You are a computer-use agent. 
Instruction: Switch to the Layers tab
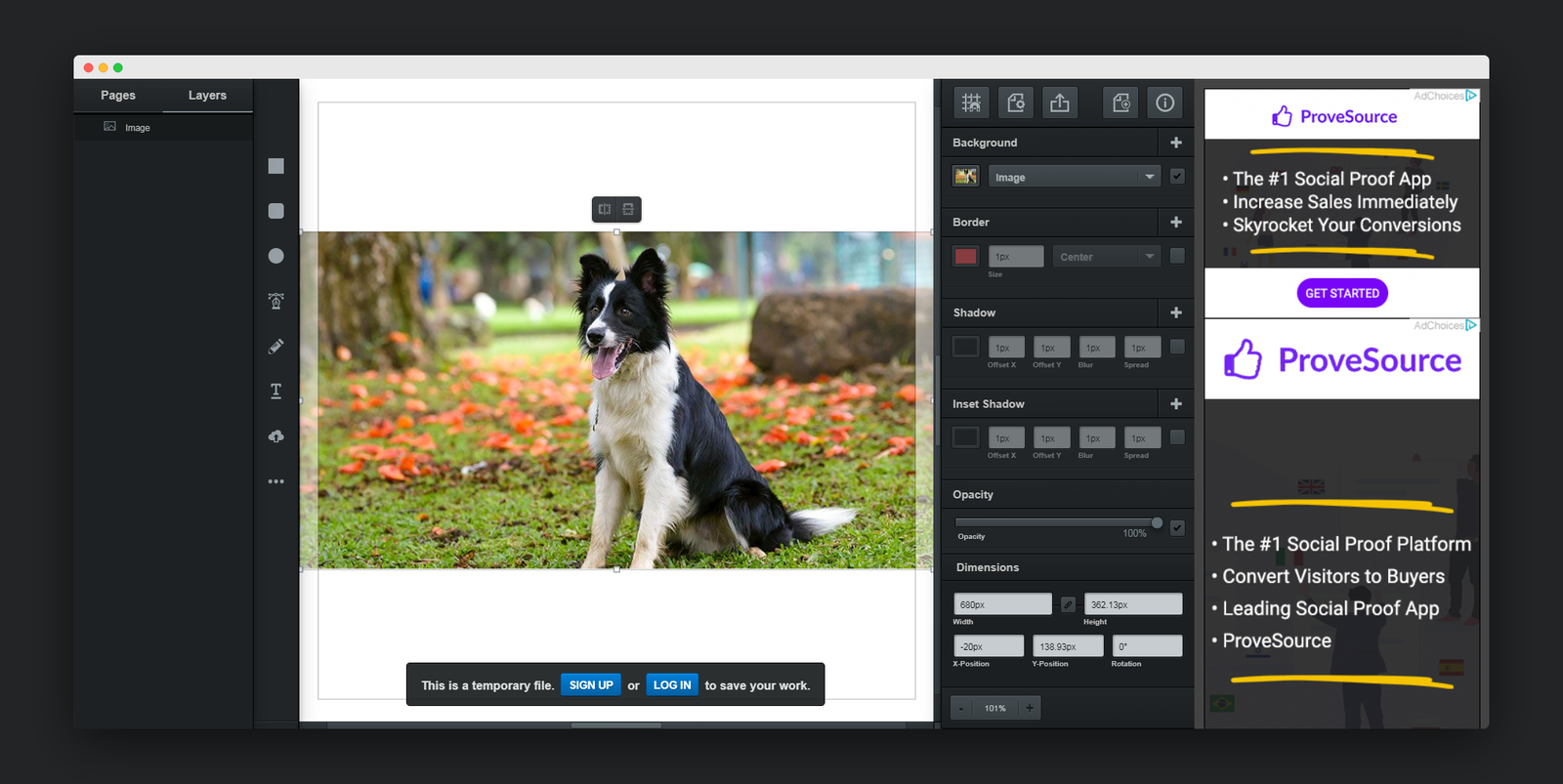coord(207,96)
